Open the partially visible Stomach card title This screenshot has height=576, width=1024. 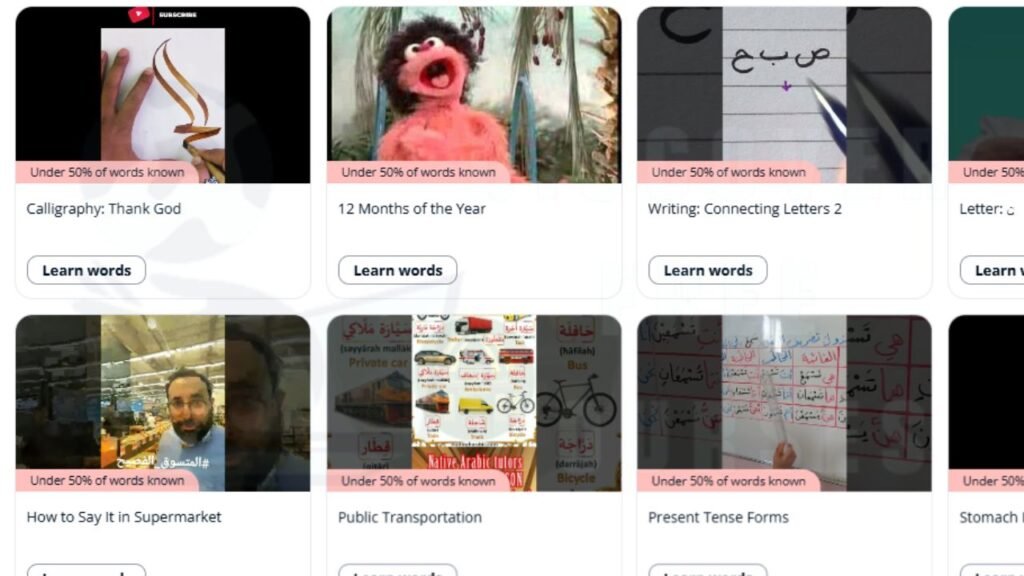(x=991, y=517)
